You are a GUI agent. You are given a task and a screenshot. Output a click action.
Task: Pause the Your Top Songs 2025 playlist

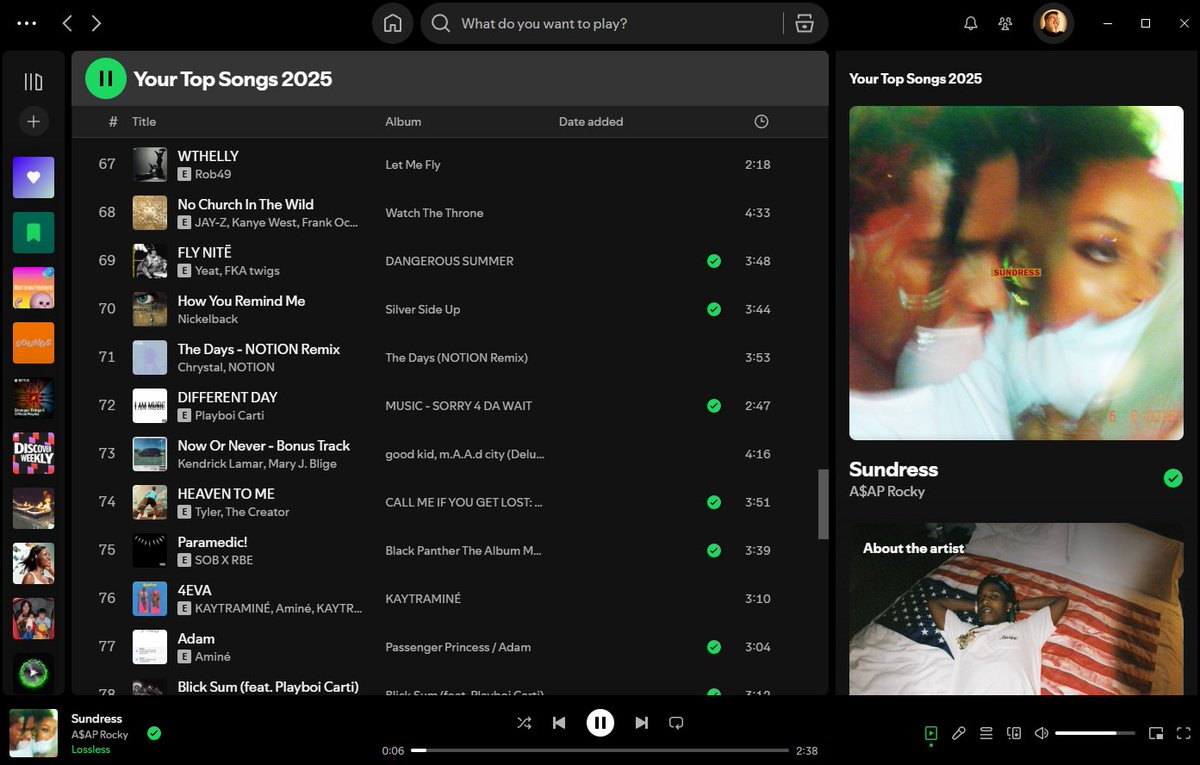click(x=106, y=78)
